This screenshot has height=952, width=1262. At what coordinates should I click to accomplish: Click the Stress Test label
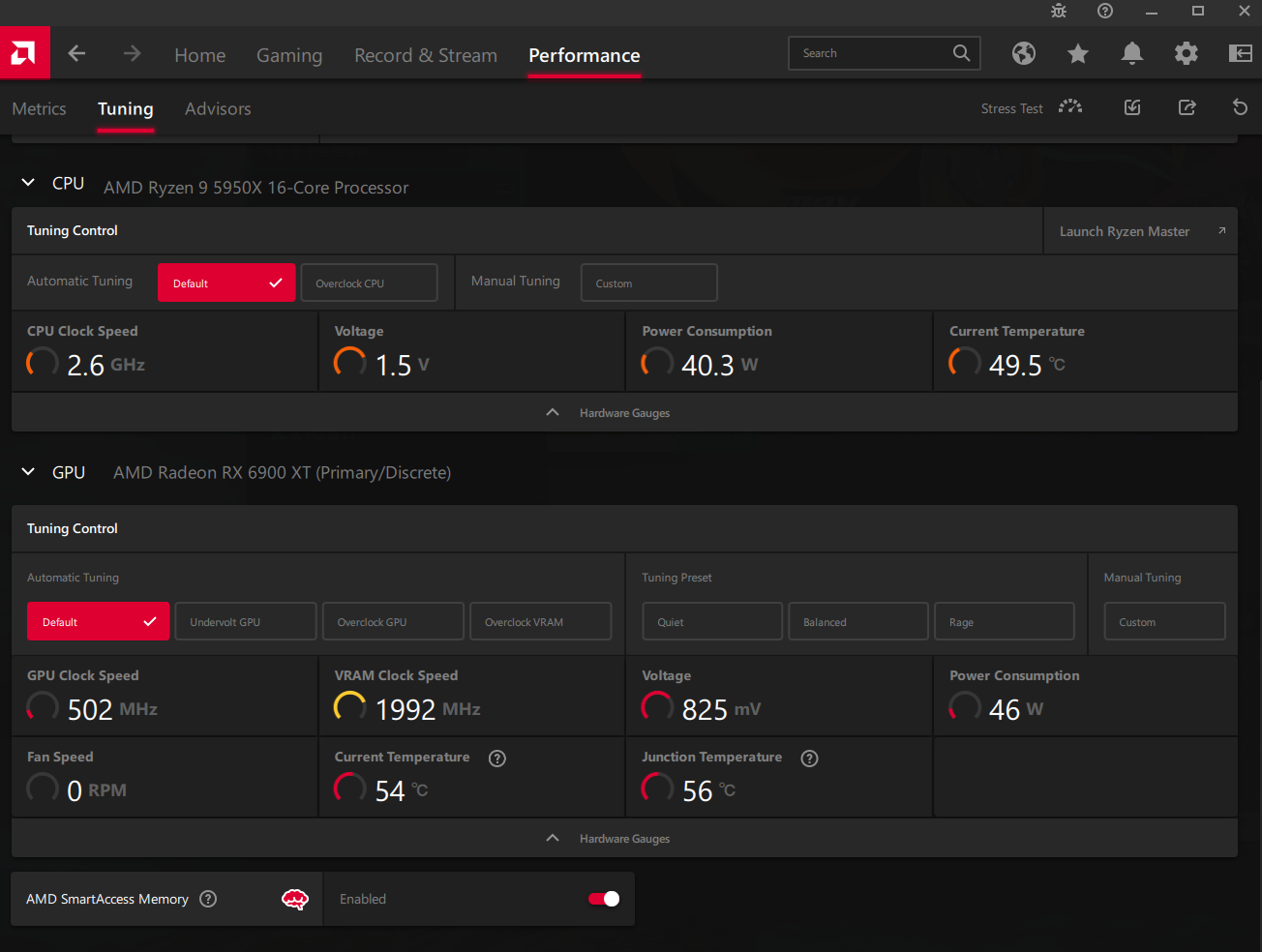(1012, 108)
